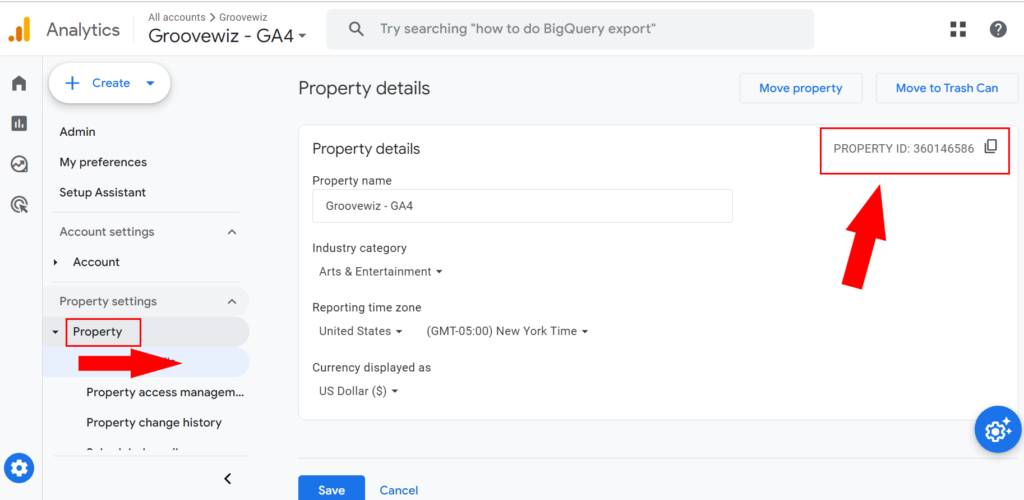Collapse the Property settings section chevron

pos(232,302)
